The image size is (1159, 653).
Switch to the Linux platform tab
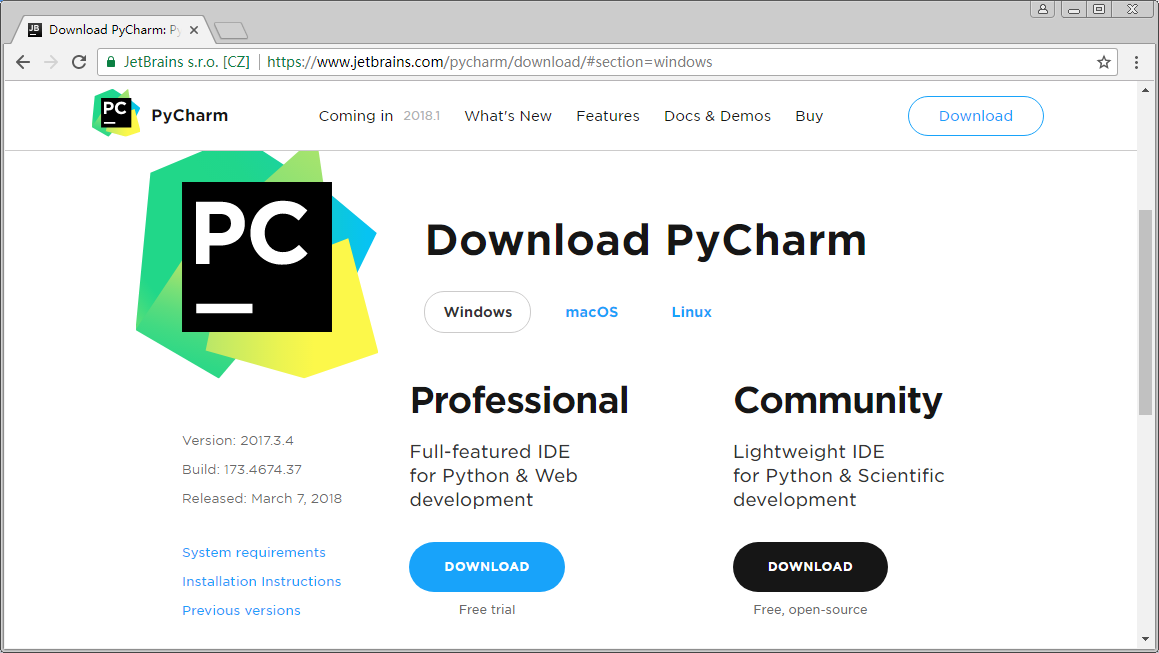[x=691, y=312]
